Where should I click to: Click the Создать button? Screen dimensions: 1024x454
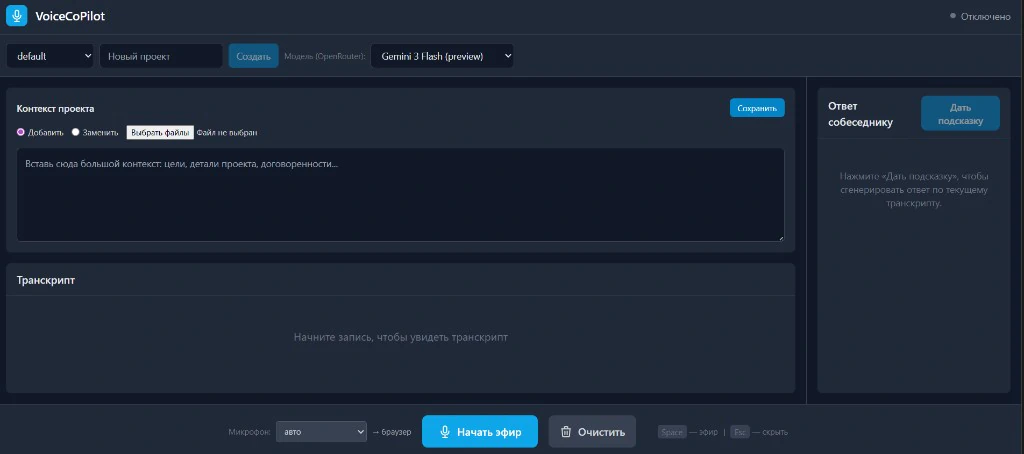[253, 56]
